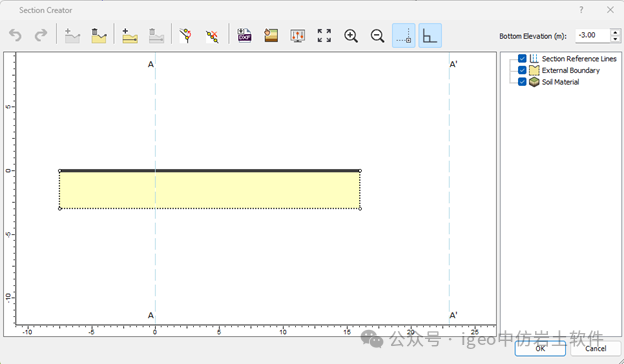Uncheck the Section Reference Lines checkbox
The height and width of the screenshot is (364, 624).
click(x=522, y=58)
